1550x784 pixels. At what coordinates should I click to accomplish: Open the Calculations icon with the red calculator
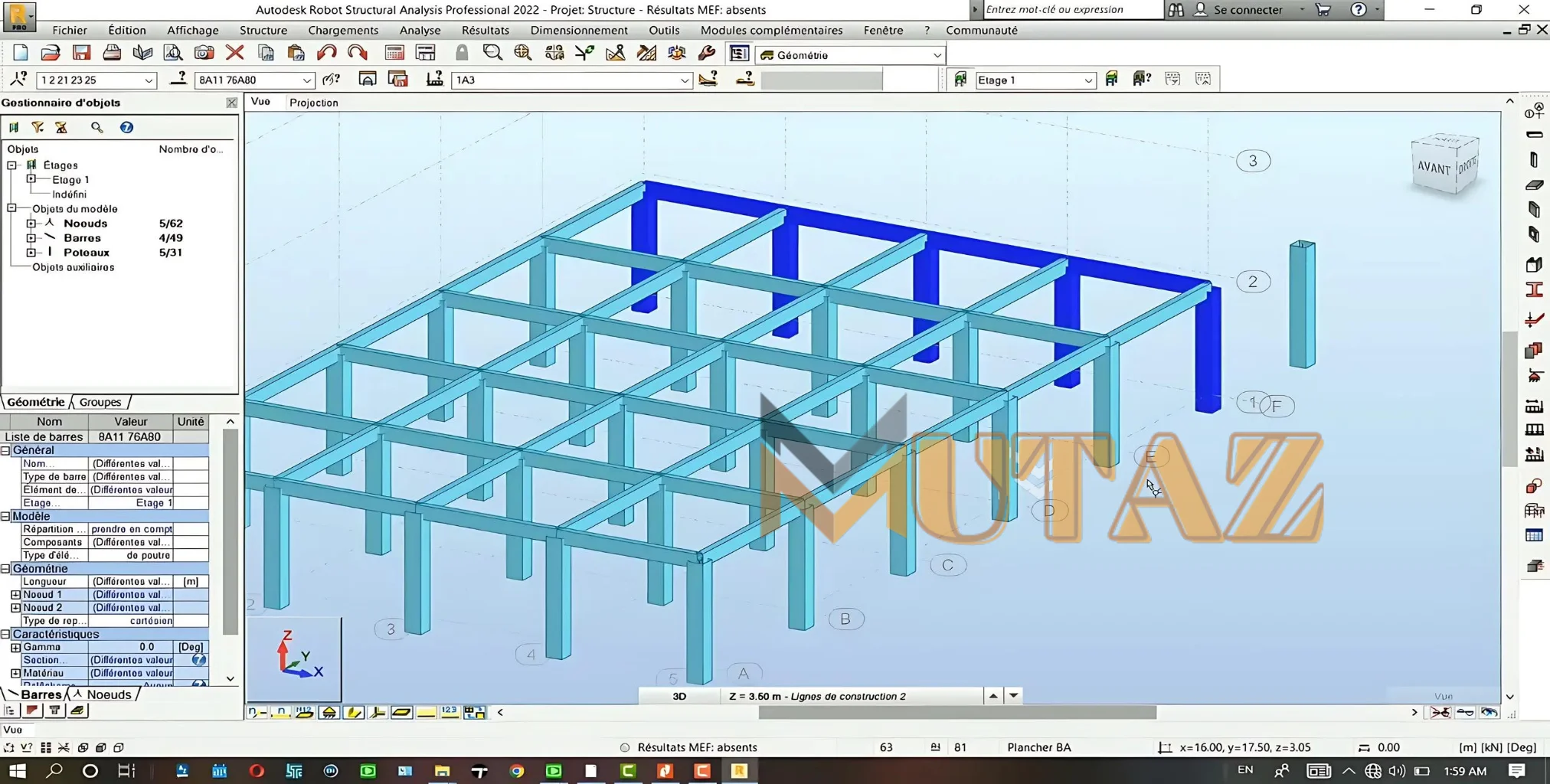[394, 53]
